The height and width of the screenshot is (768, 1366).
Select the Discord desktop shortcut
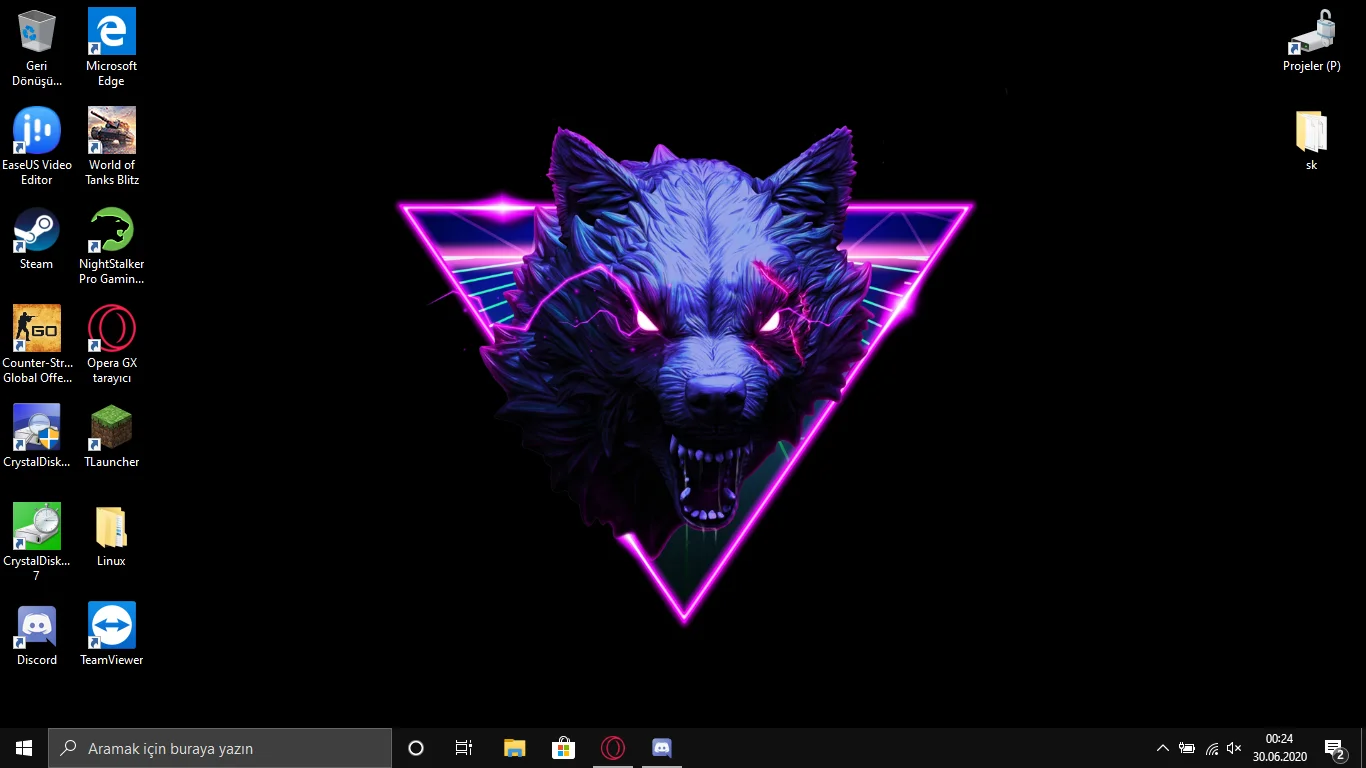coord(37,635)
